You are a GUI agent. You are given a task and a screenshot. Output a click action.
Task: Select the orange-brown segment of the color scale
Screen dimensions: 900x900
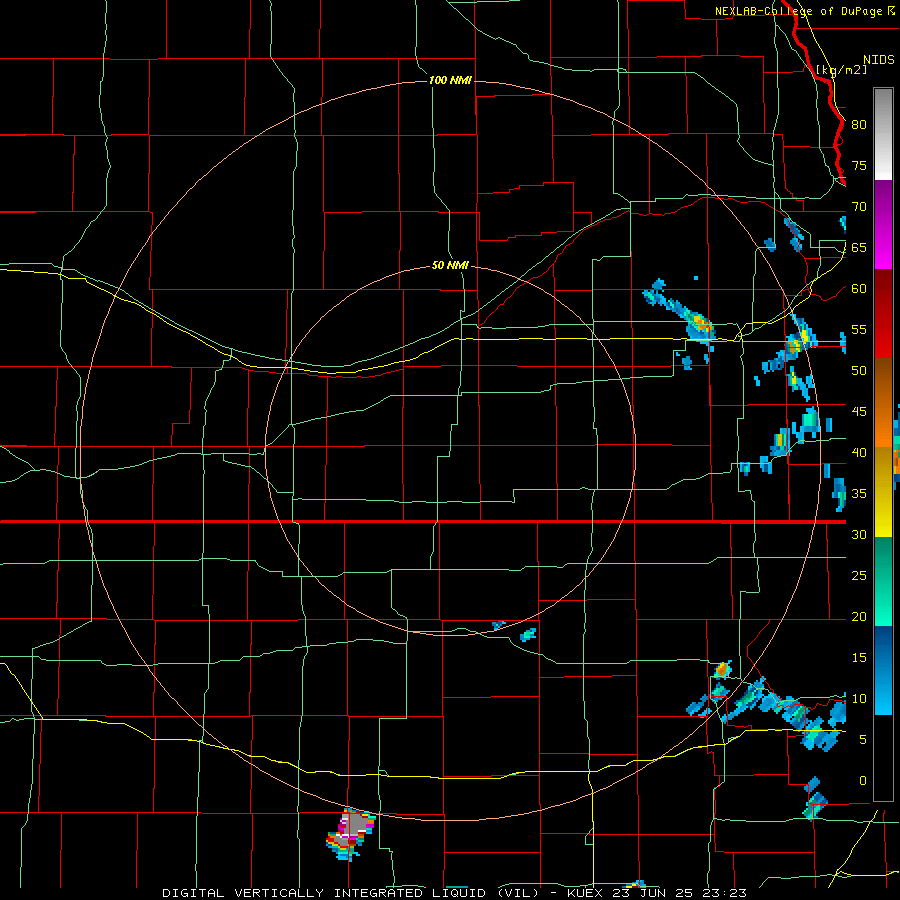pos(883,403)
